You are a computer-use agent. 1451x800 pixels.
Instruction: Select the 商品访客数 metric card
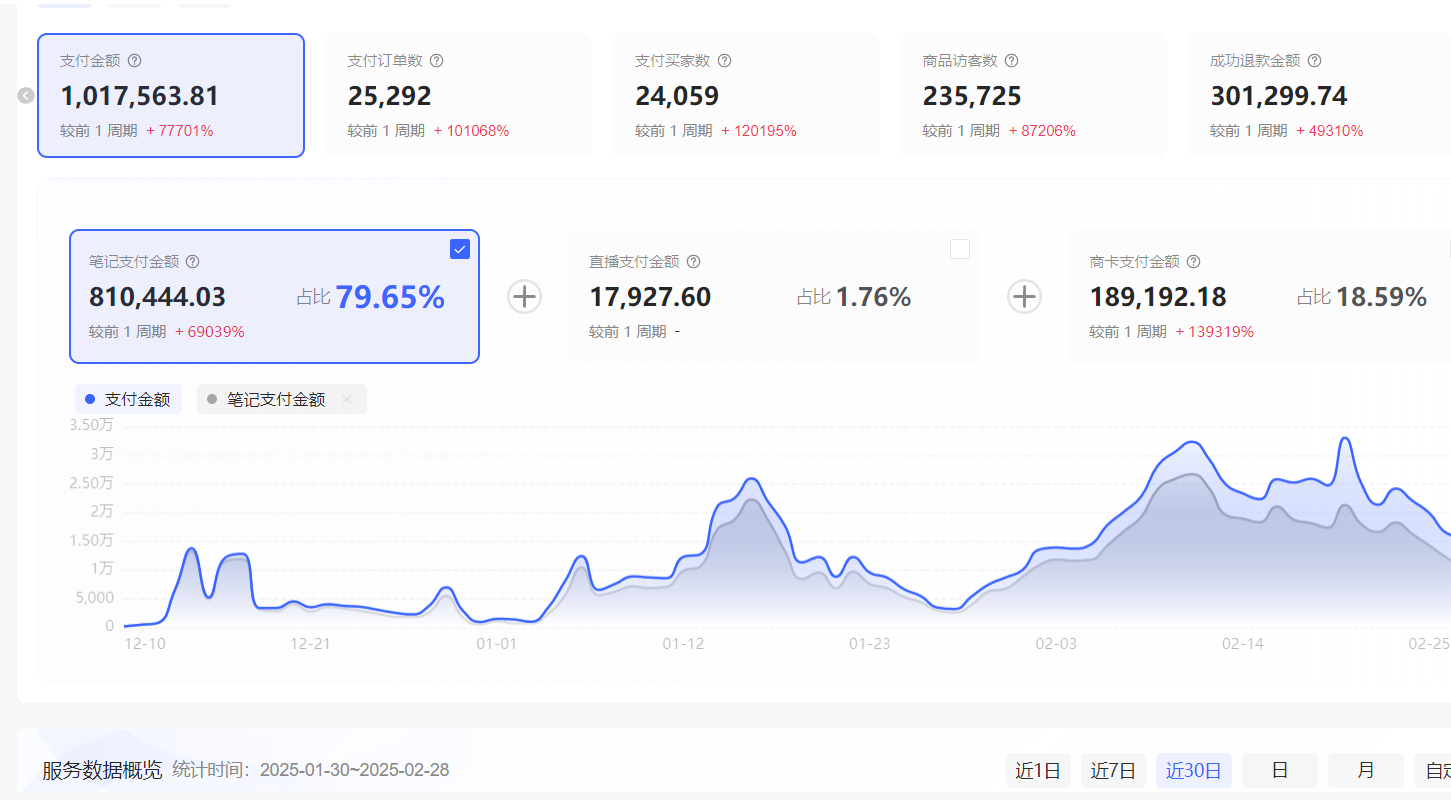point(1033,96)
